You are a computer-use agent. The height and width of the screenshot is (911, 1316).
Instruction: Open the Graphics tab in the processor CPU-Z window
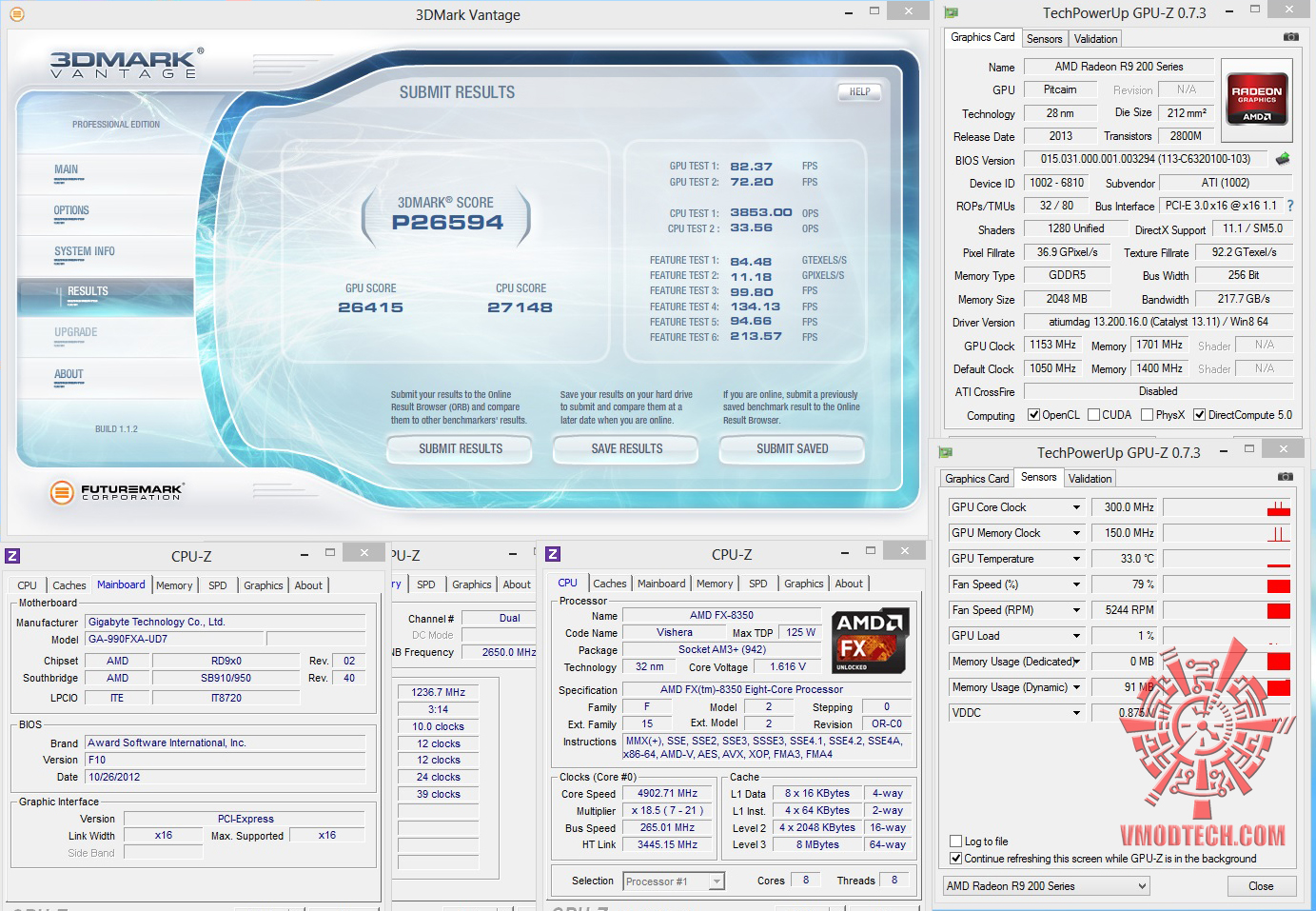[804, 584]
